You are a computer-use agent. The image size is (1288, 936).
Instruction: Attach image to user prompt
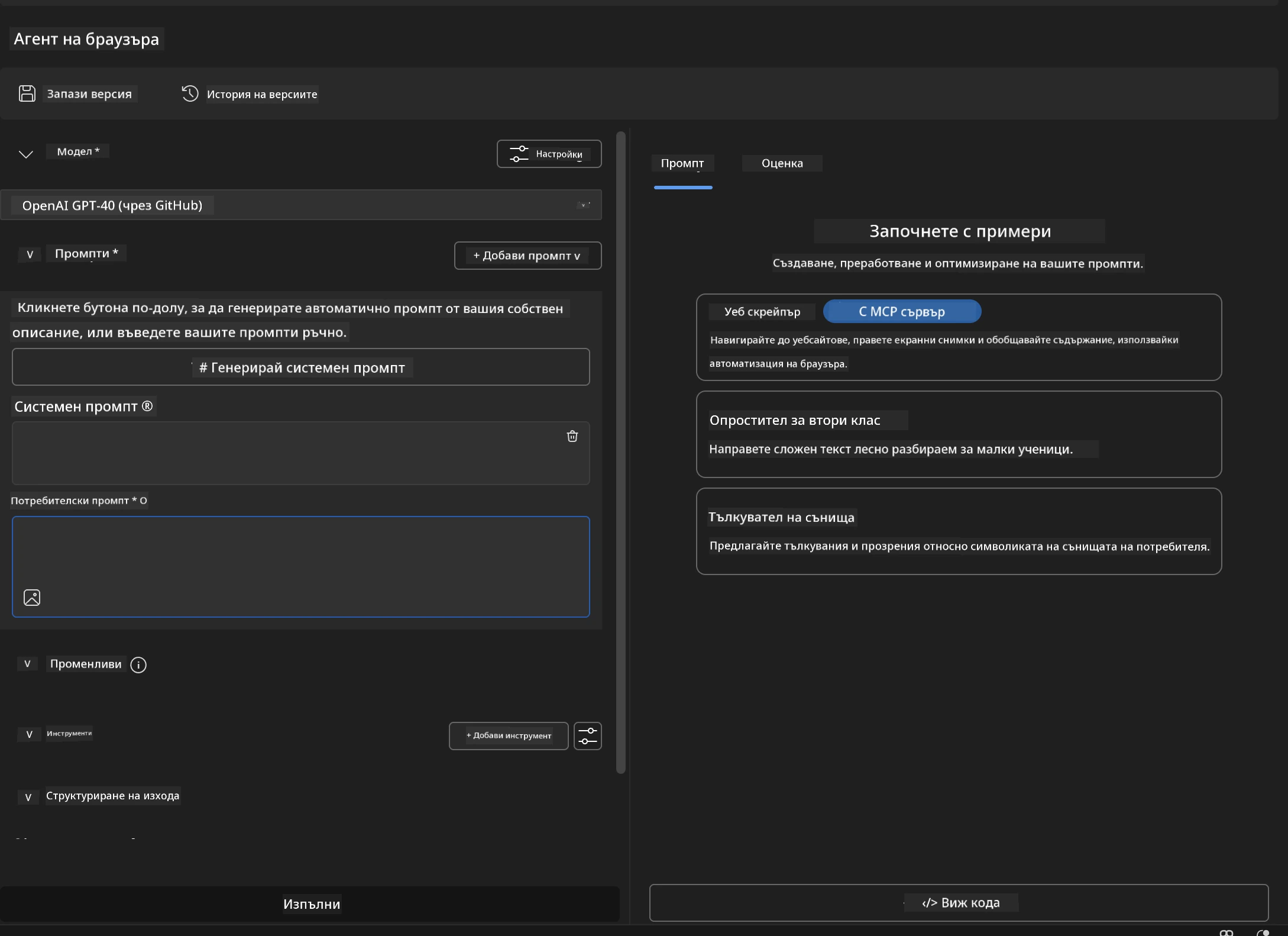(x=32, y=598)
